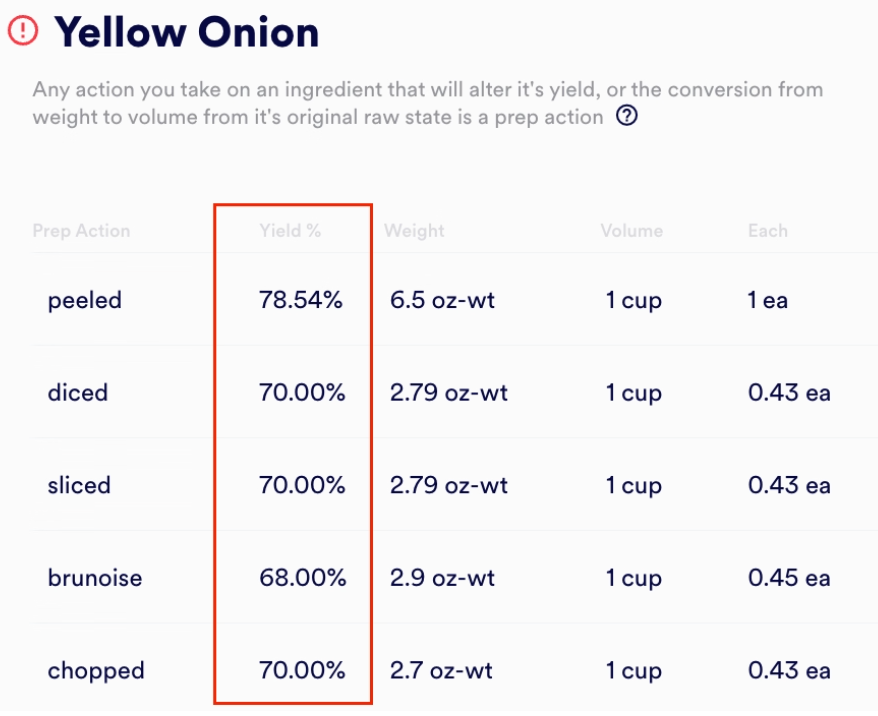The image size is (878, 716).
Task: Click the Each column header
Action: (x=766, y=231)
